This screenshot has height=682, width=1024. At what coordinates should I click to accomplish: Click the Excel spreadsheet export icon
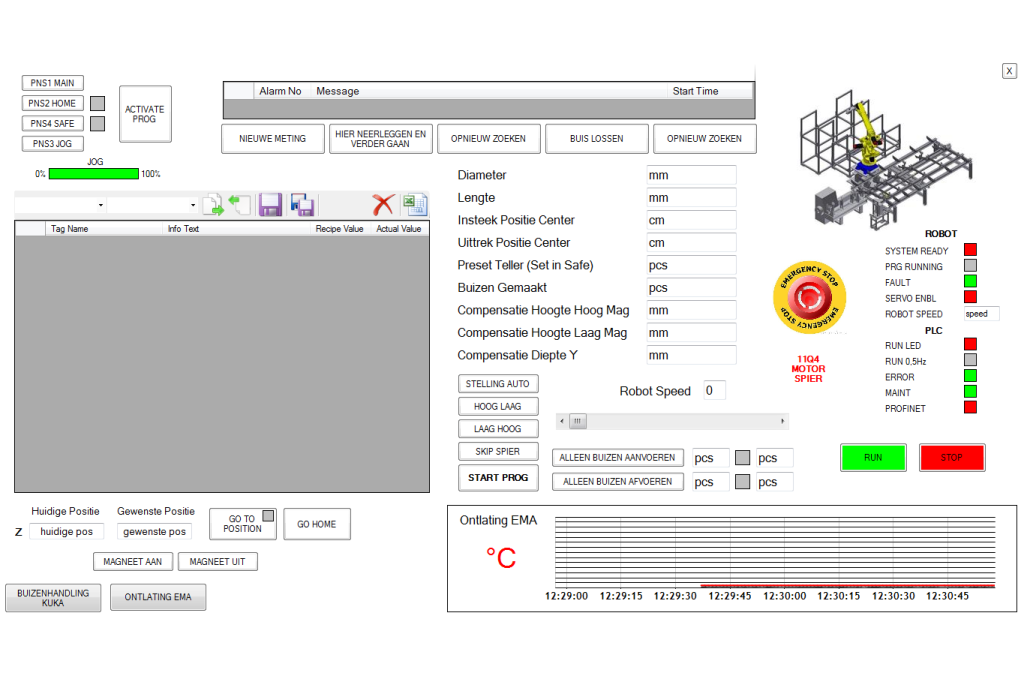414,205
